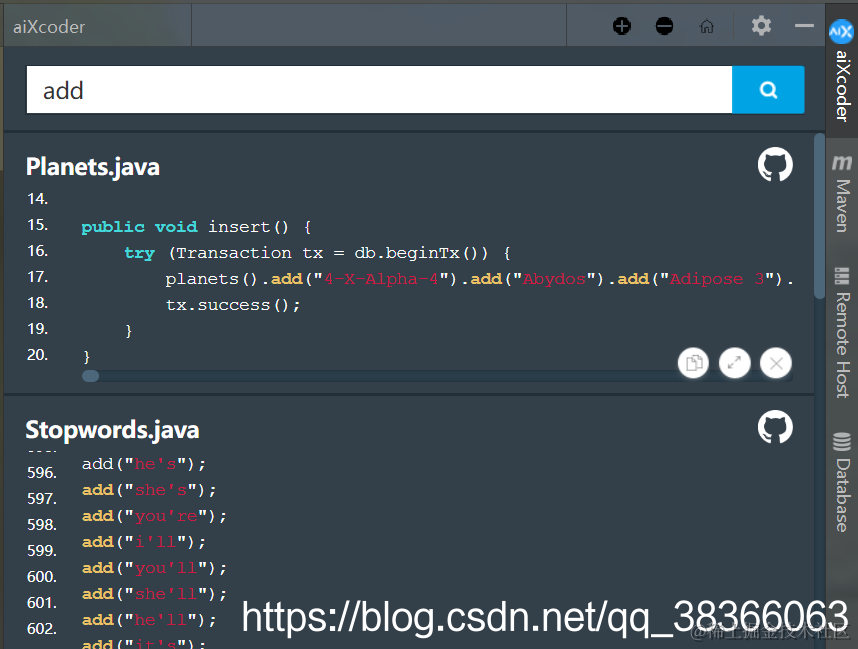The image size is (858, 649).
Task: Click line 15 "public void insert()"
Action: coord(196,227)
